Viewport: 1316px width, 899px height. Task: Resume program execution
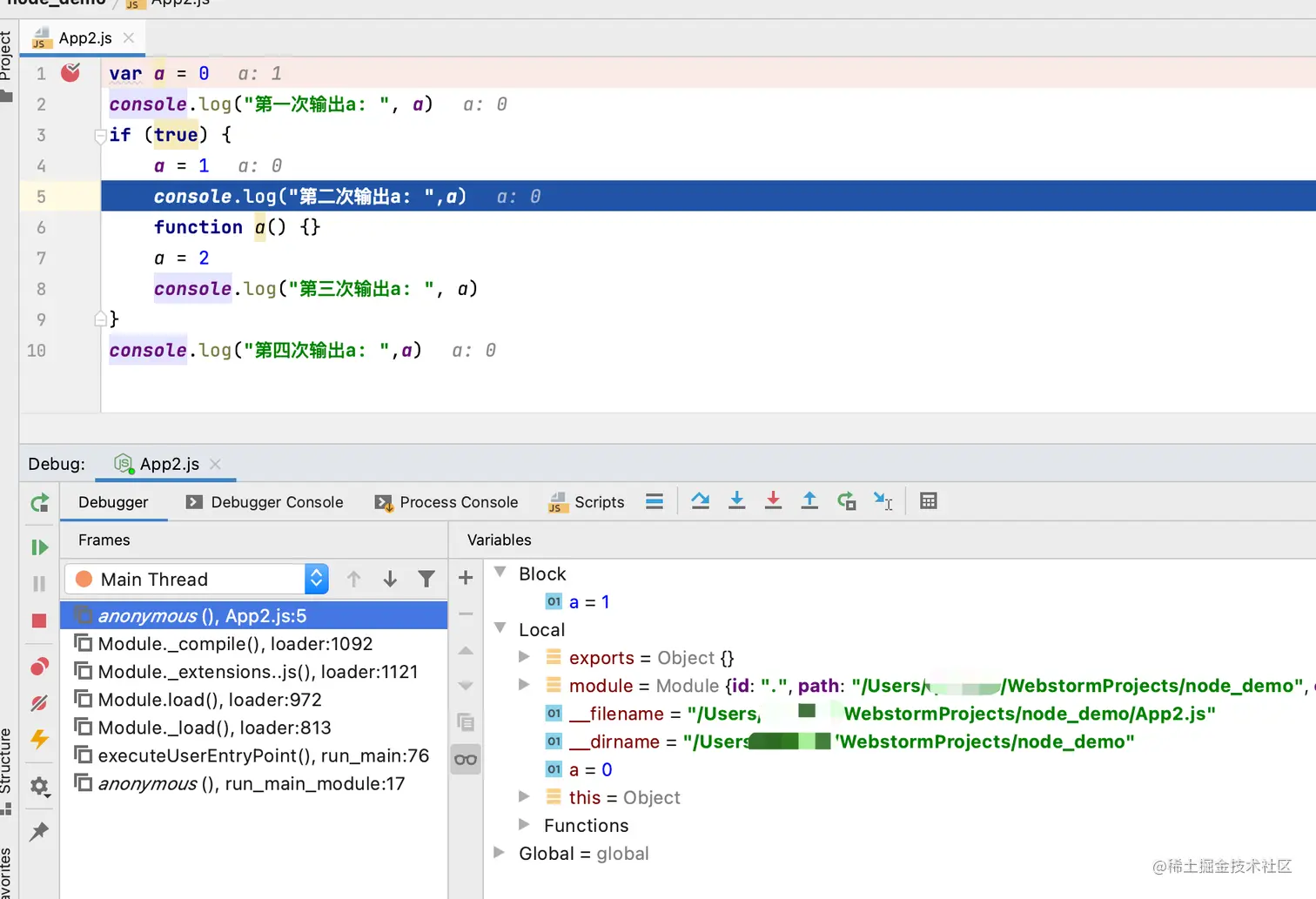(40, 547)
